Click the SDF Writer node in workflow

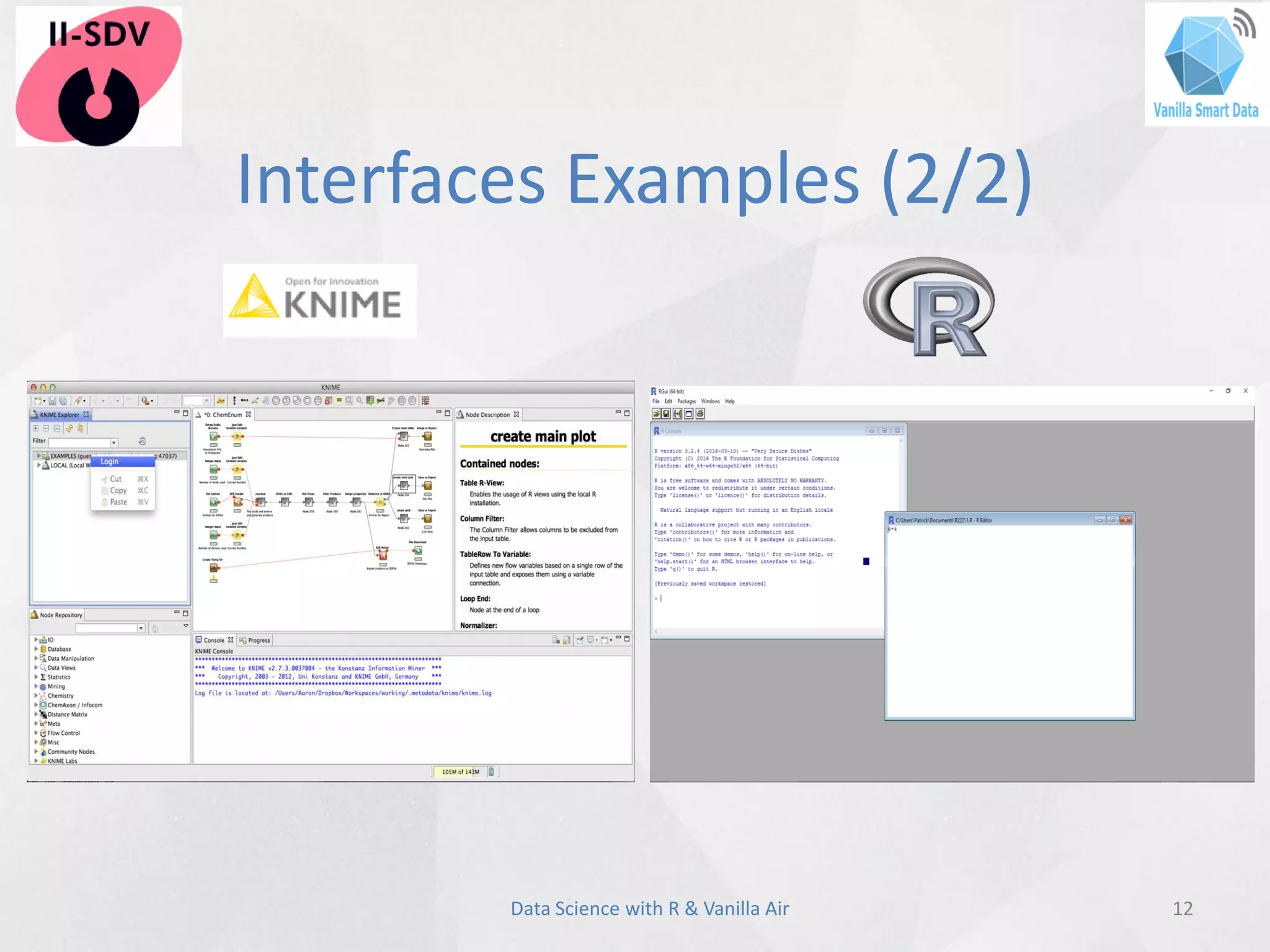(x=383, y=555)
